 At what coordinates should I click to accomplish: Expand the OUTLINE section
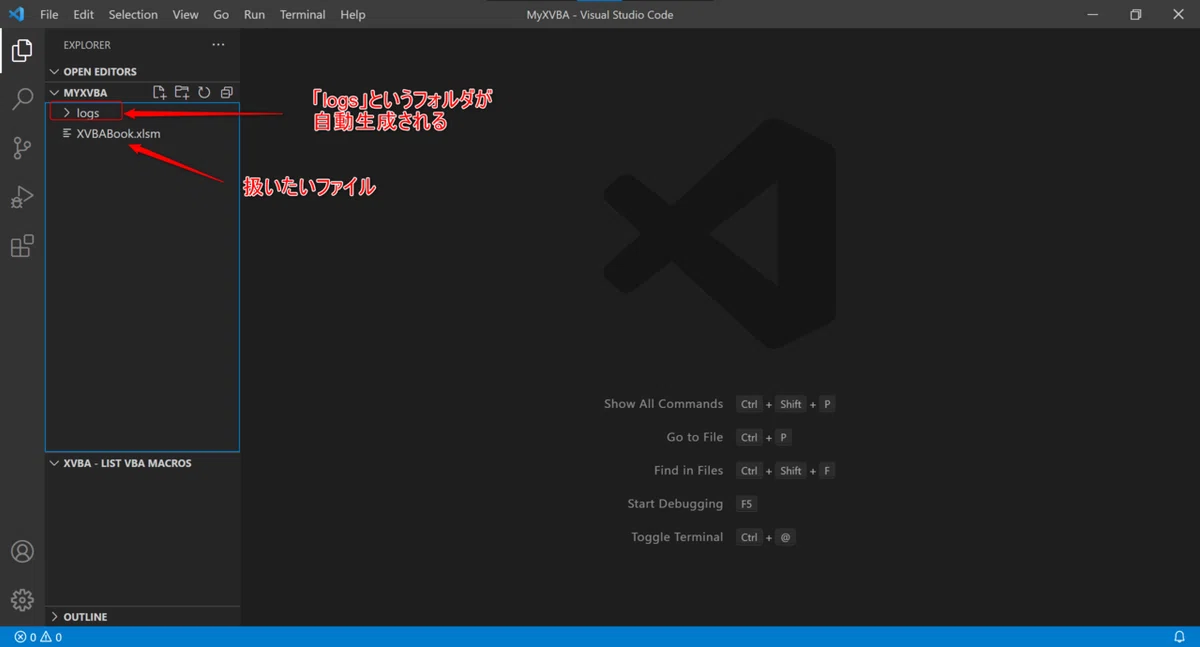(x=142, y=617)
